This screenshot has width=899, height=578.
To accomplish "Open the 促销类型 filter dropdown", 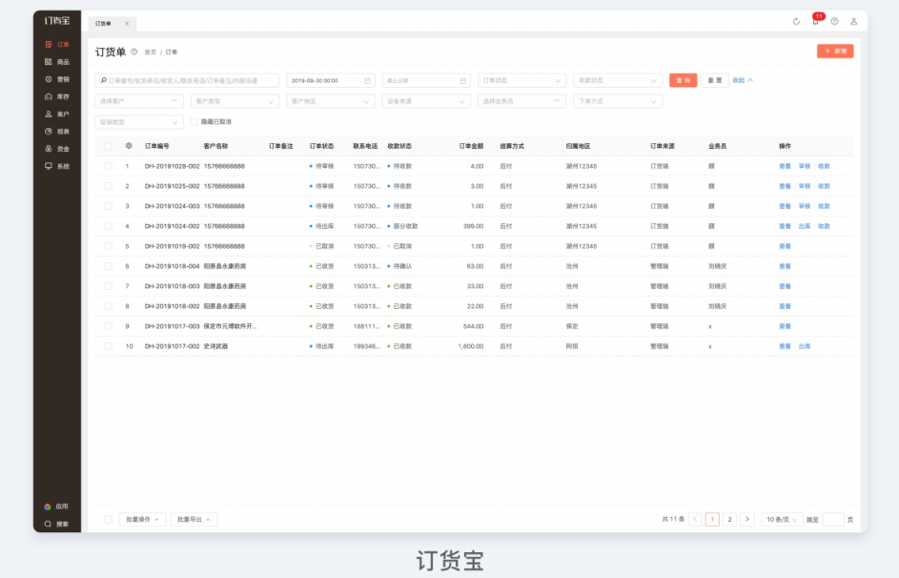I will point(139,122).
